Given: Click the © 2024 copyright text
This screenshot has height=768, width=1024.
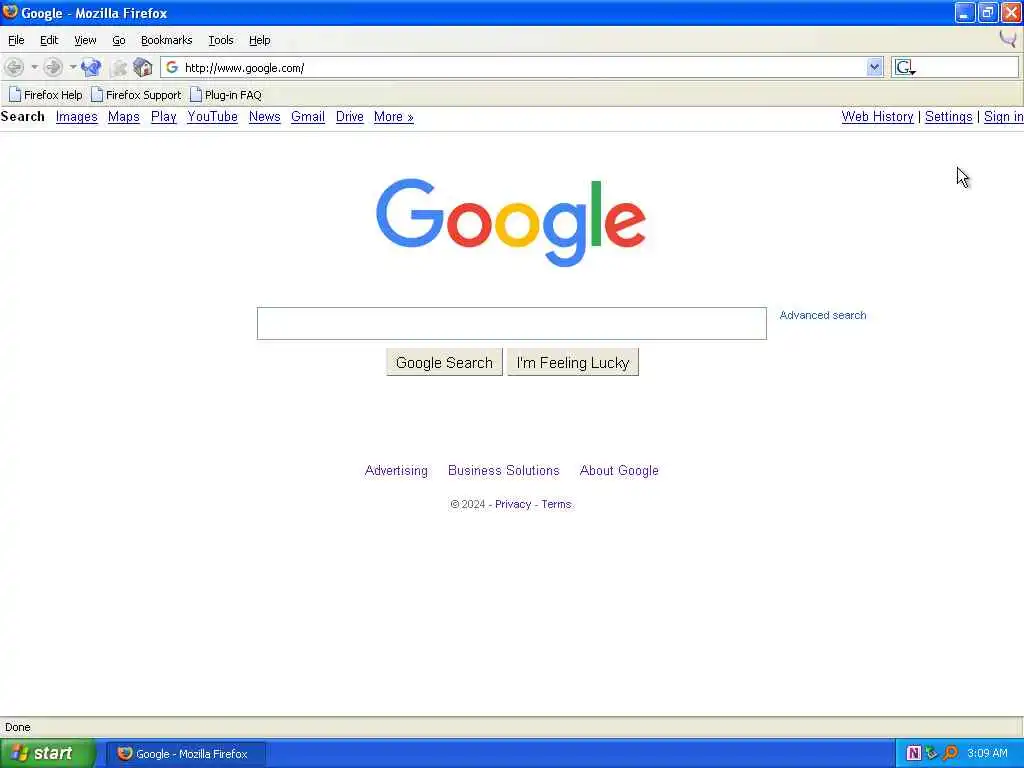Looking at the screenshot, I should 468,504.
